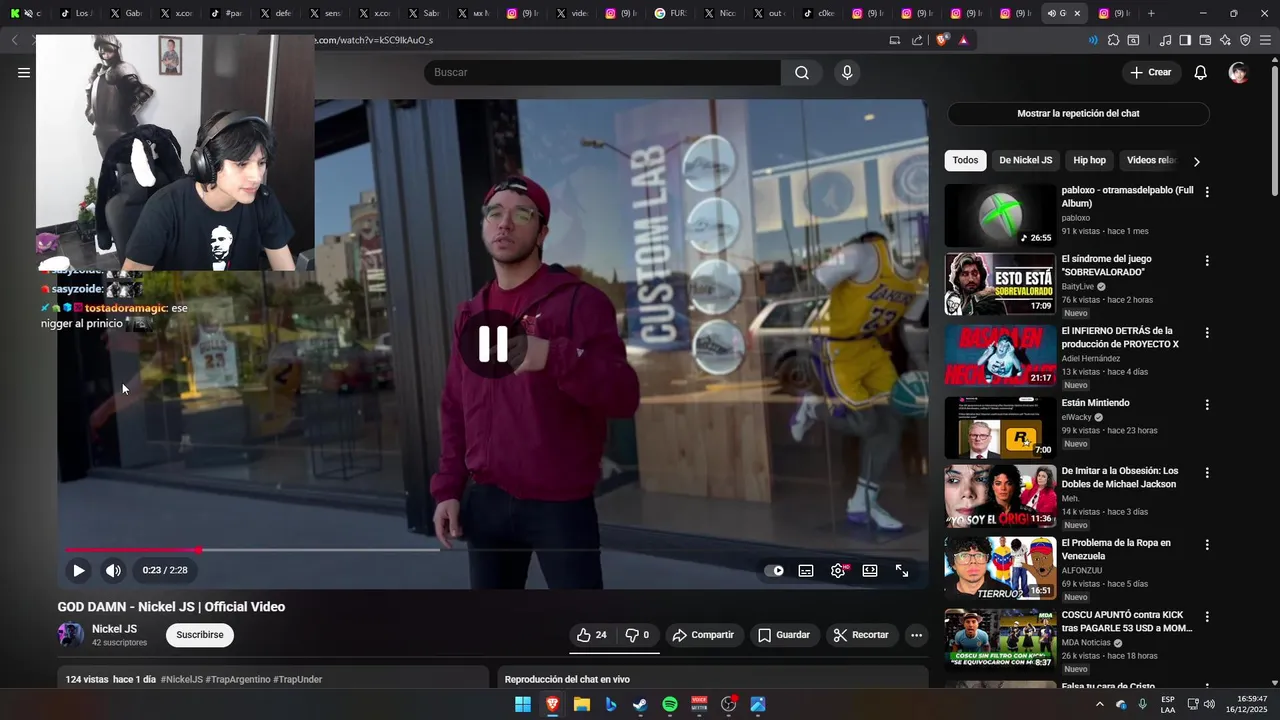The image size is (1280, 720).
Task: Open the YouTube hamburger guide menu
Action: [24, 72]
